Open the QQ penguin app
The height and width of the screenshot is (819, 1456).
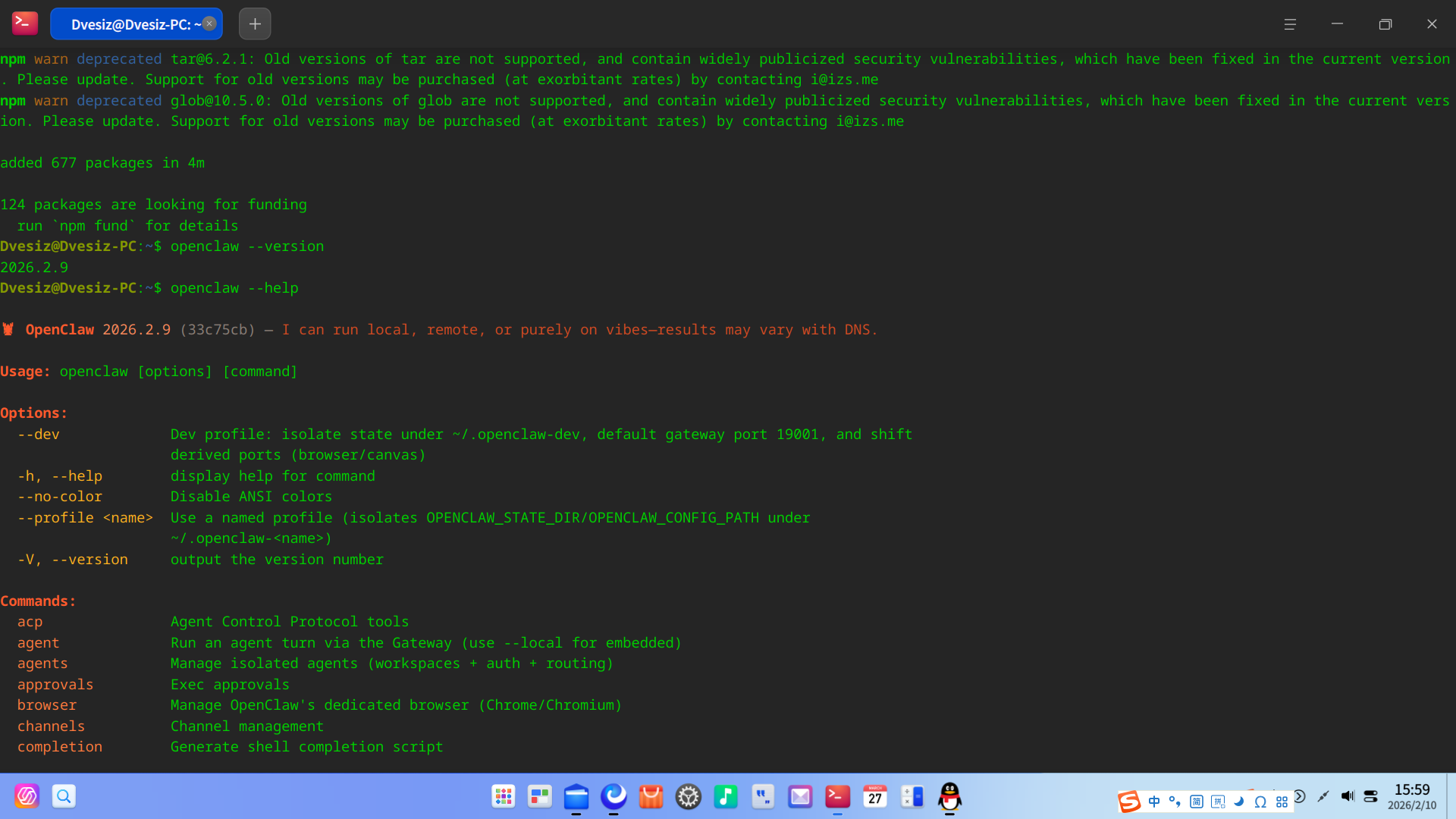[949, 797]
